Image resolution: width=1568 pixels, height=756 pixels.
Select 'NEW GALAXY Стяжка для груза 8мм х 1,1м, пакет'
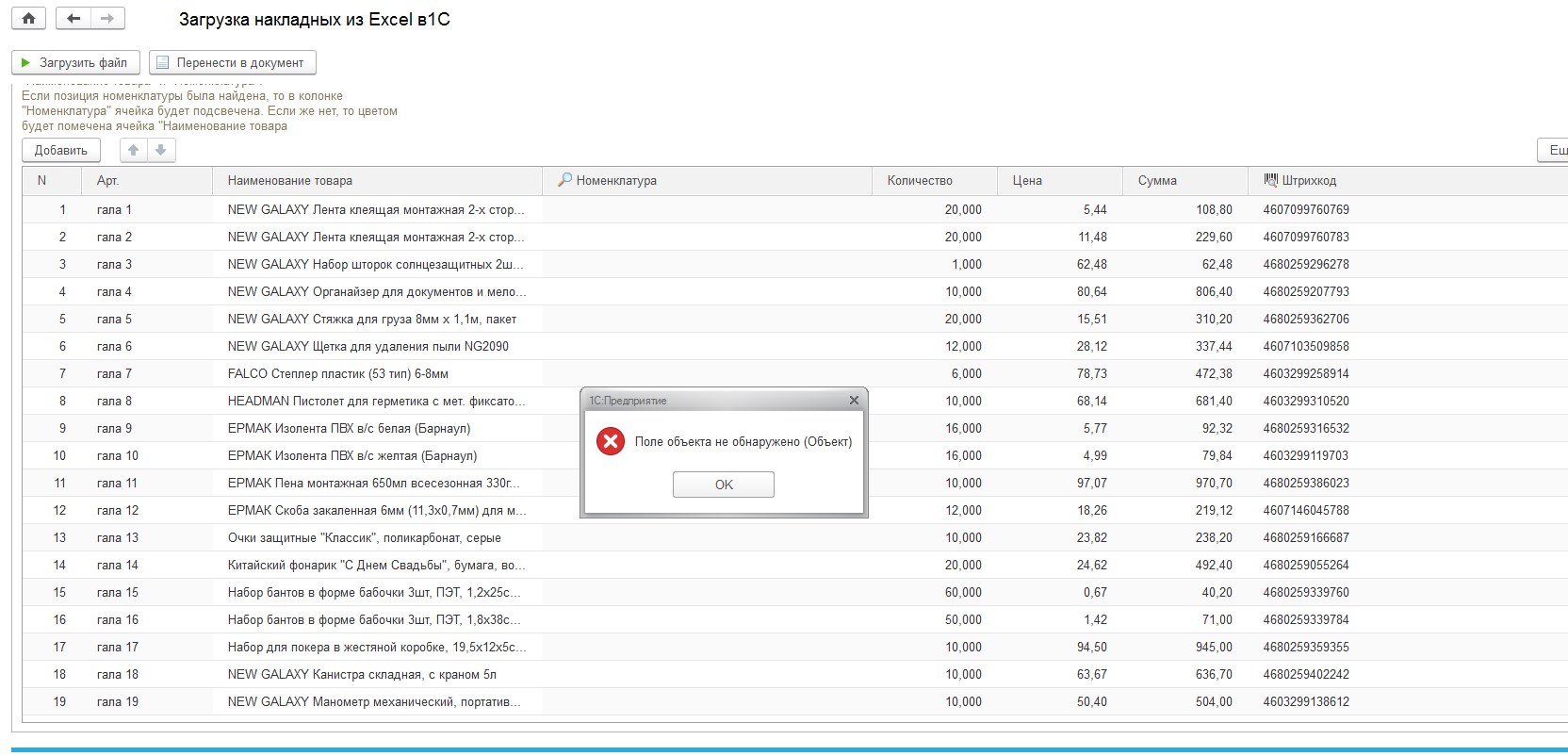click(377, 319)
